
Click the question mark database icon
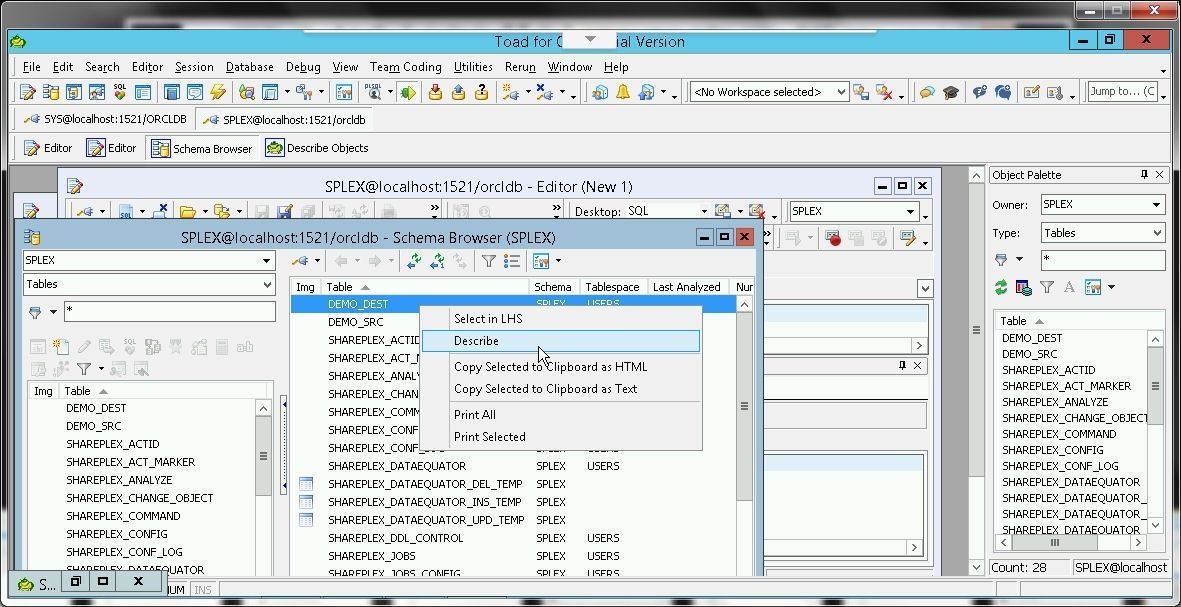point(482,92)
